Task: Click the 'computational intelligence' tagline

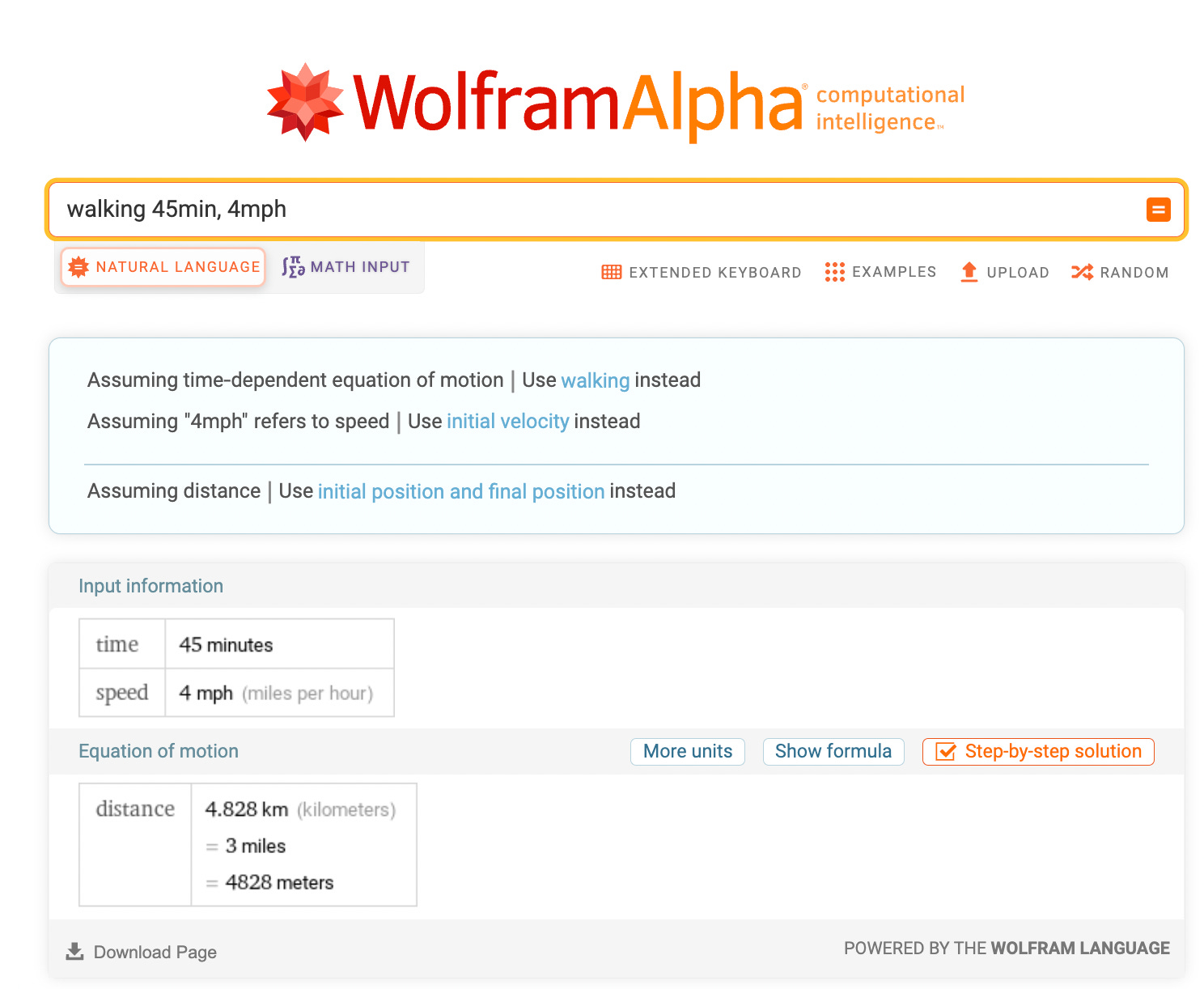Action: click(890, 108)
